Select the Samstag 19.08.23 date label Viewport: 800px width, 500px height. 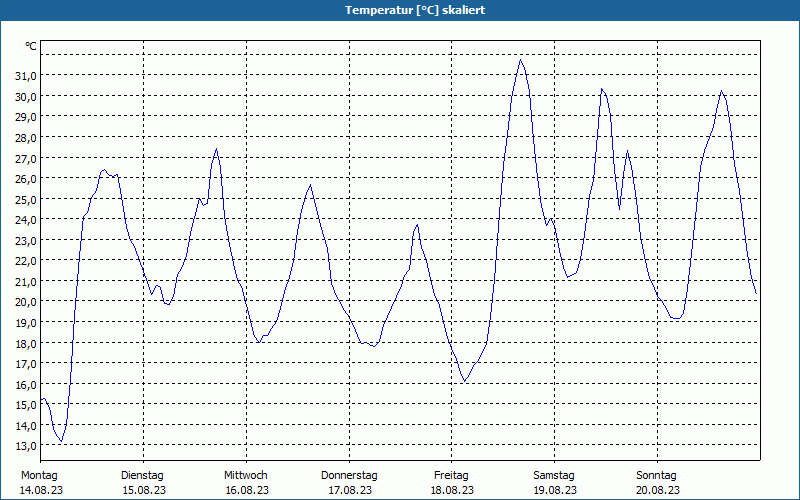(x=554, y=483)
